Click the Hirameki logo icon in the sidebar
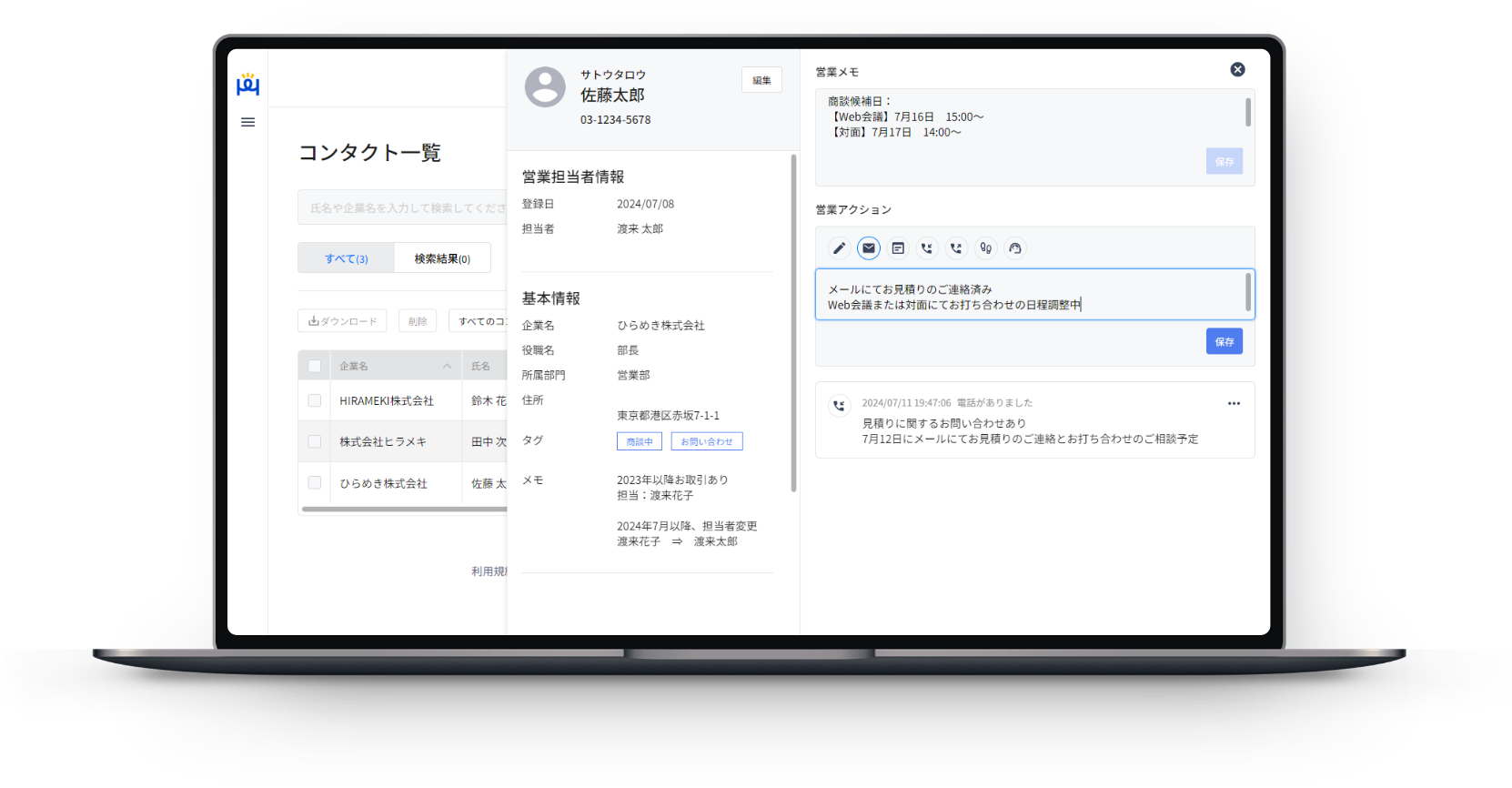 247,85
